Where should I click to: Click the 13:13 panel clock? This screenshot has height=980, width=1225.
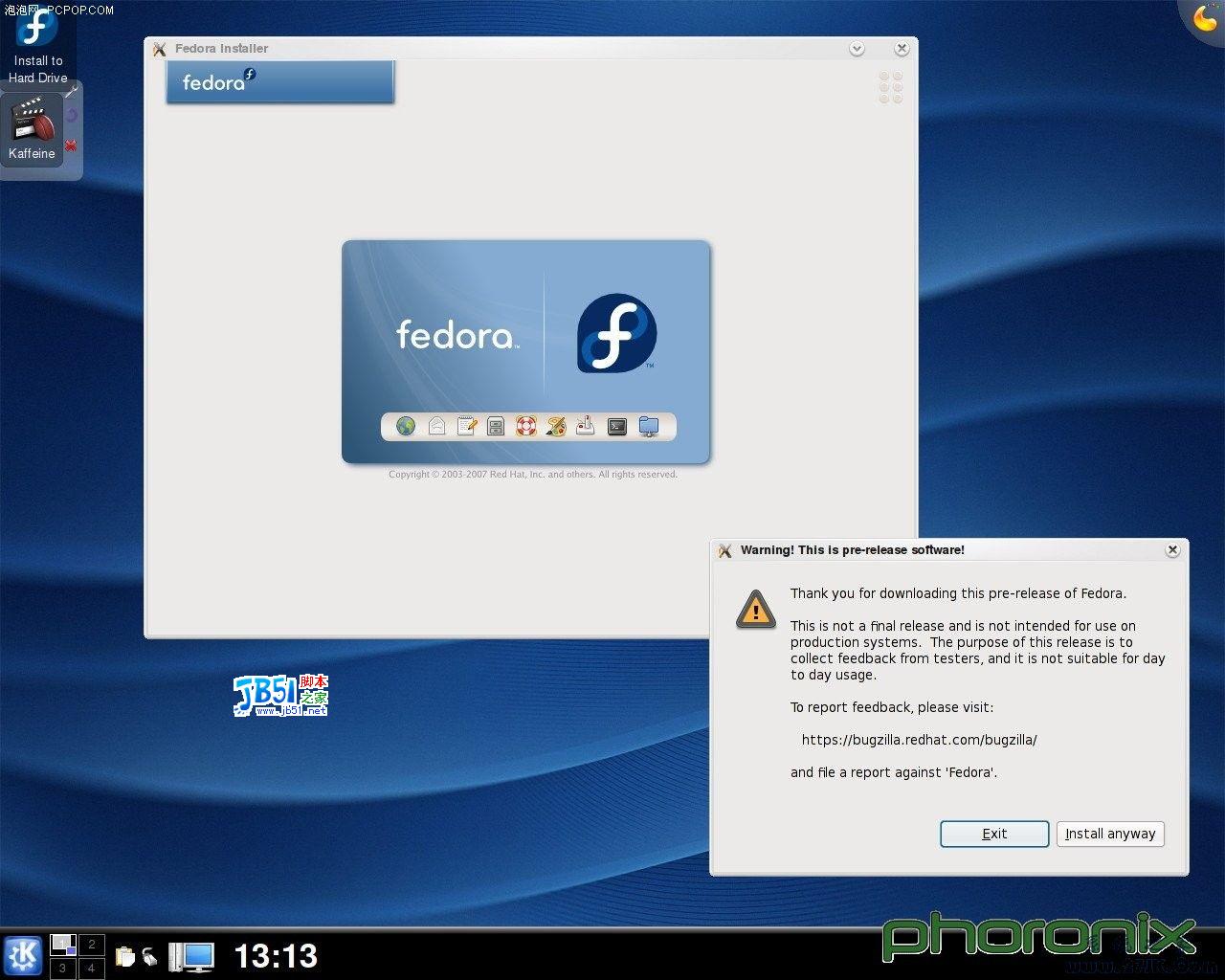[x=276, y=956]
